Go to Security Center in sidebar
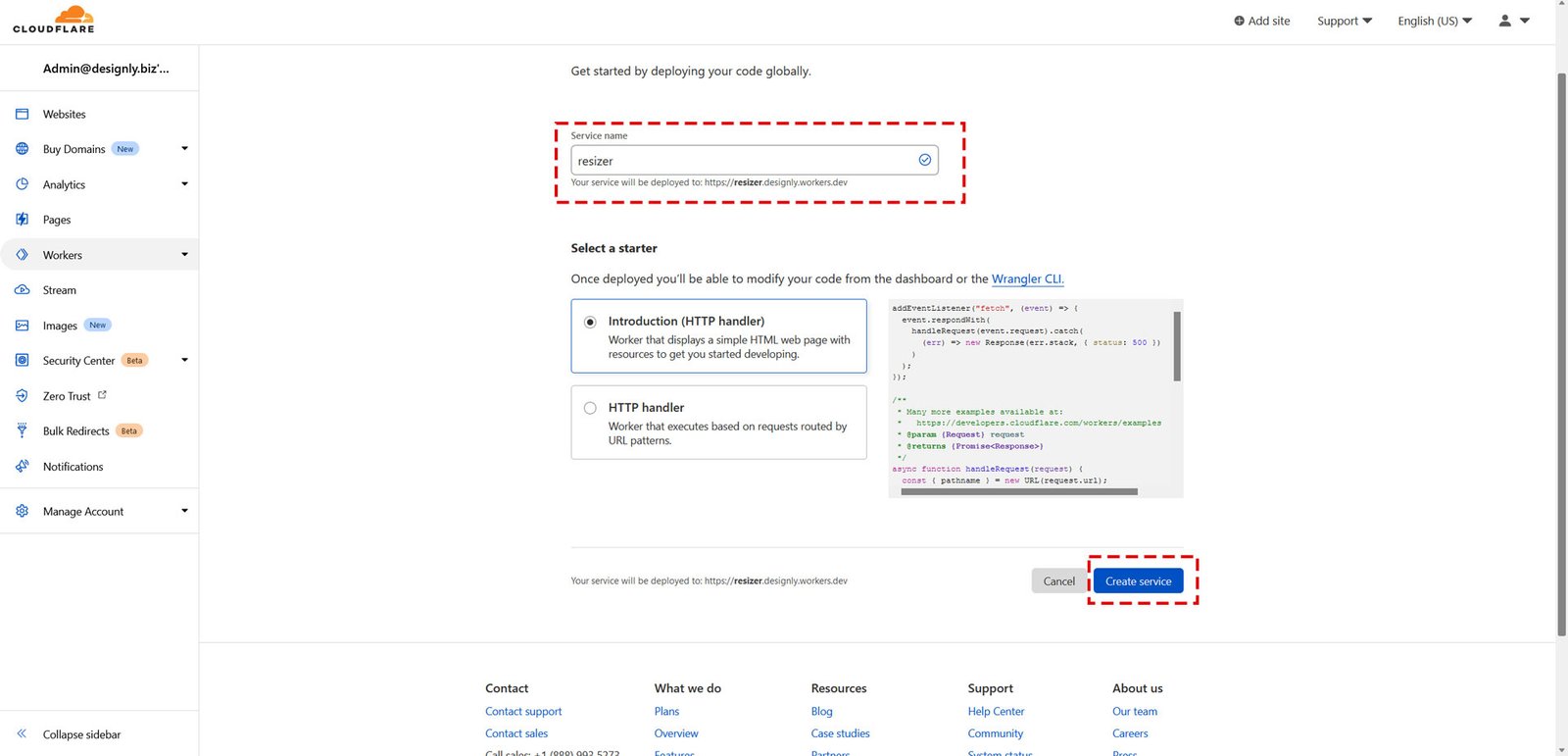Viewport: 1568px width, 756px height. (78, 361)
